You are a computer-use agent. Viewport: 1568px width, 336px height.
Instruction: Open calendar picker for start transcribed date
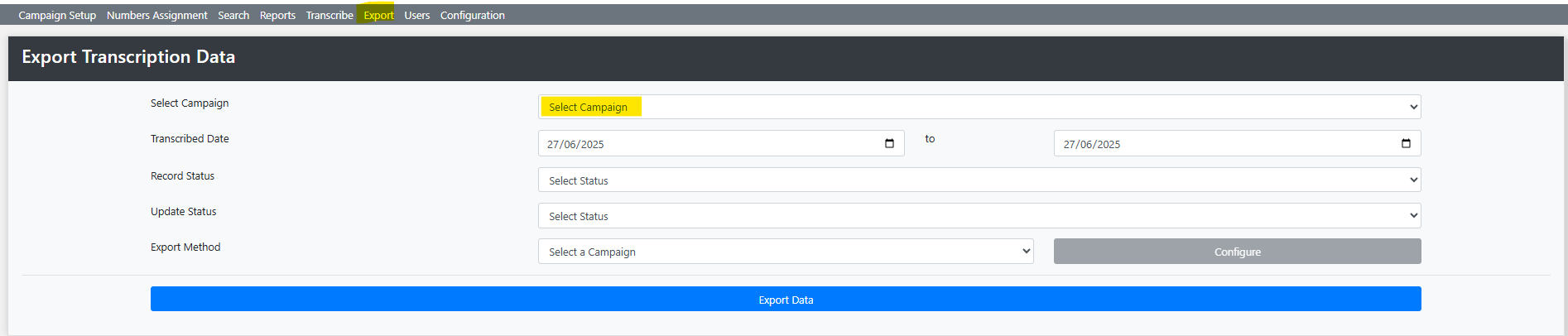click(x=889, y=143)
